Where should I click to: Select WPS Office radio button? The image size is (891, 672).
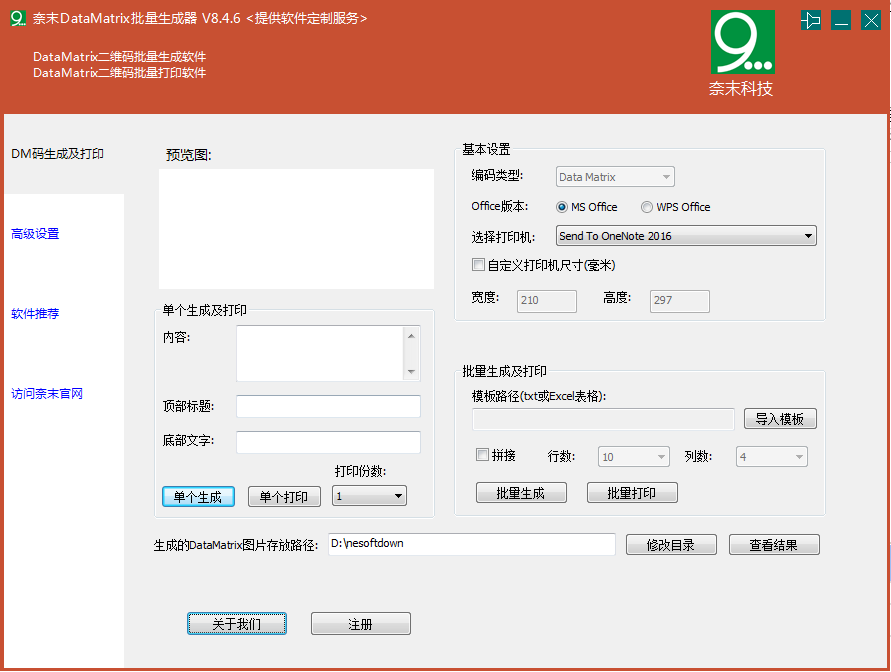647,207
